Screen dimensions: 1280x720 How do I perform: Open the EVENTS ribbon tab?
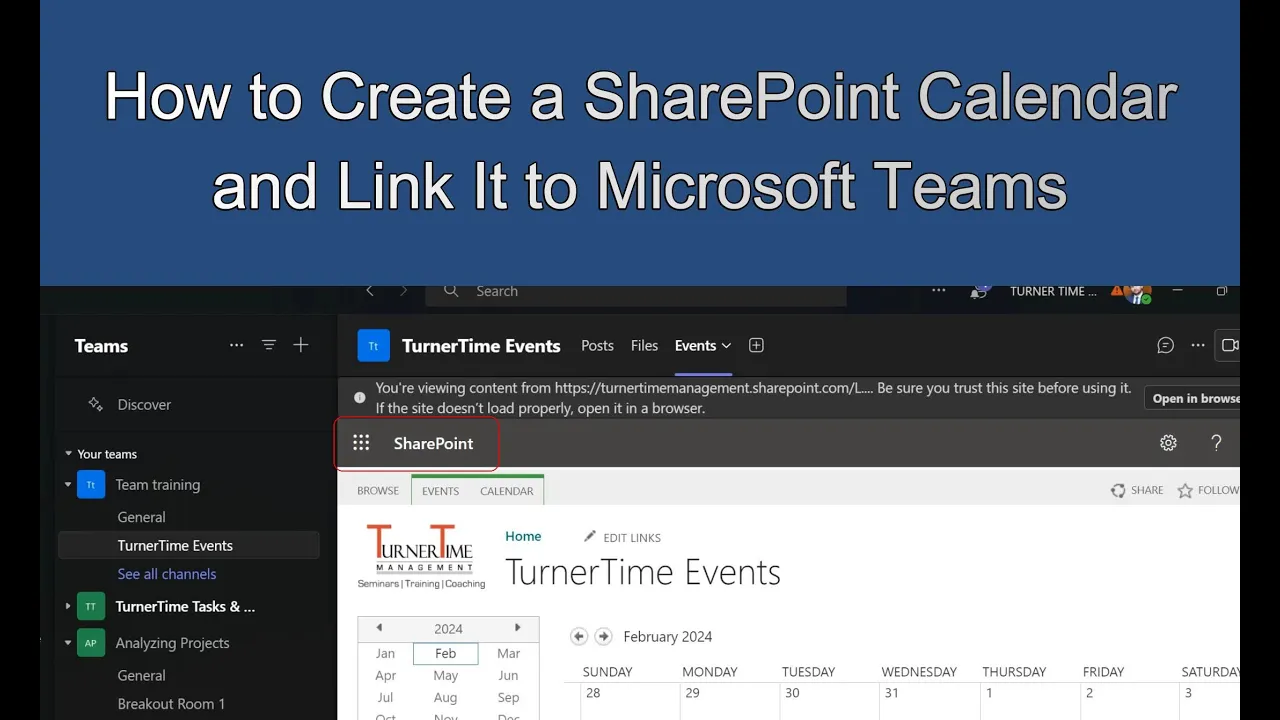click(x=440, y=491)
